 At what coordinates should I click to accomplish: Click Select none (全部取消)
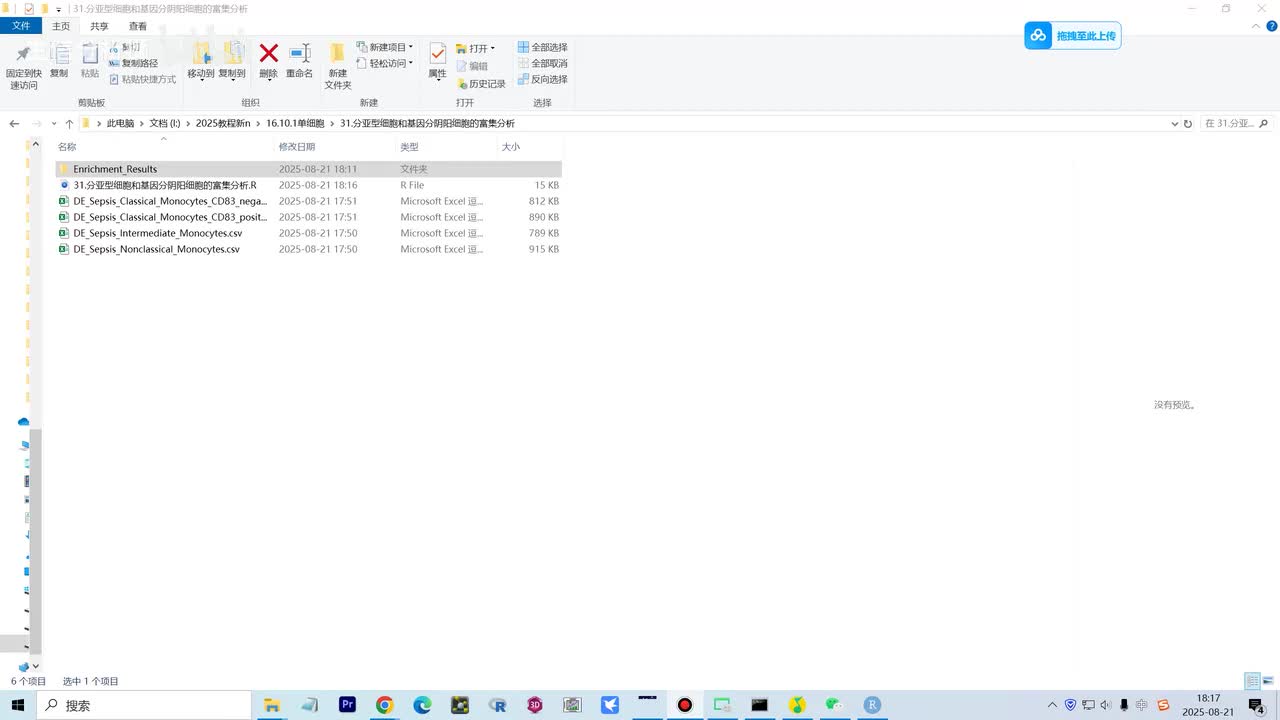[x=542, y=63]
